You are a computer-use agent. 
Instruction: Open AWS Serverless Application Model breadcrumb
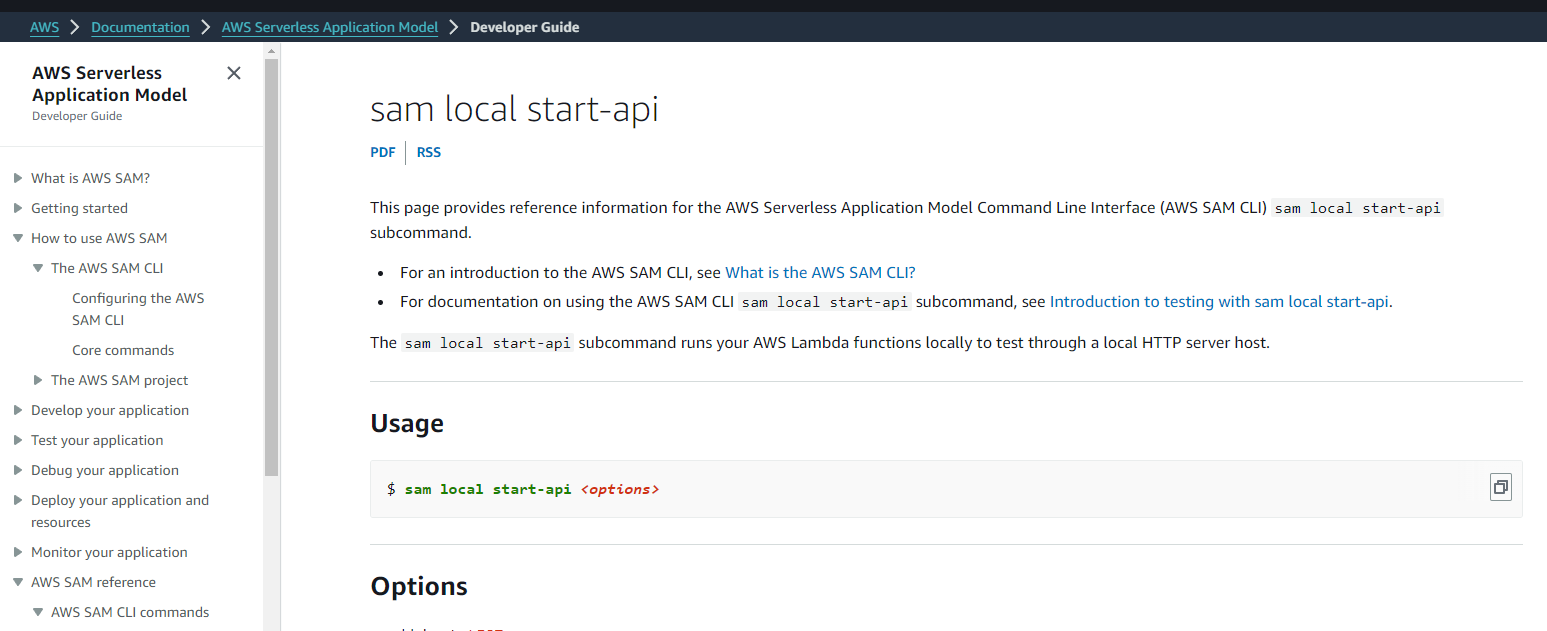coord(330,27)
